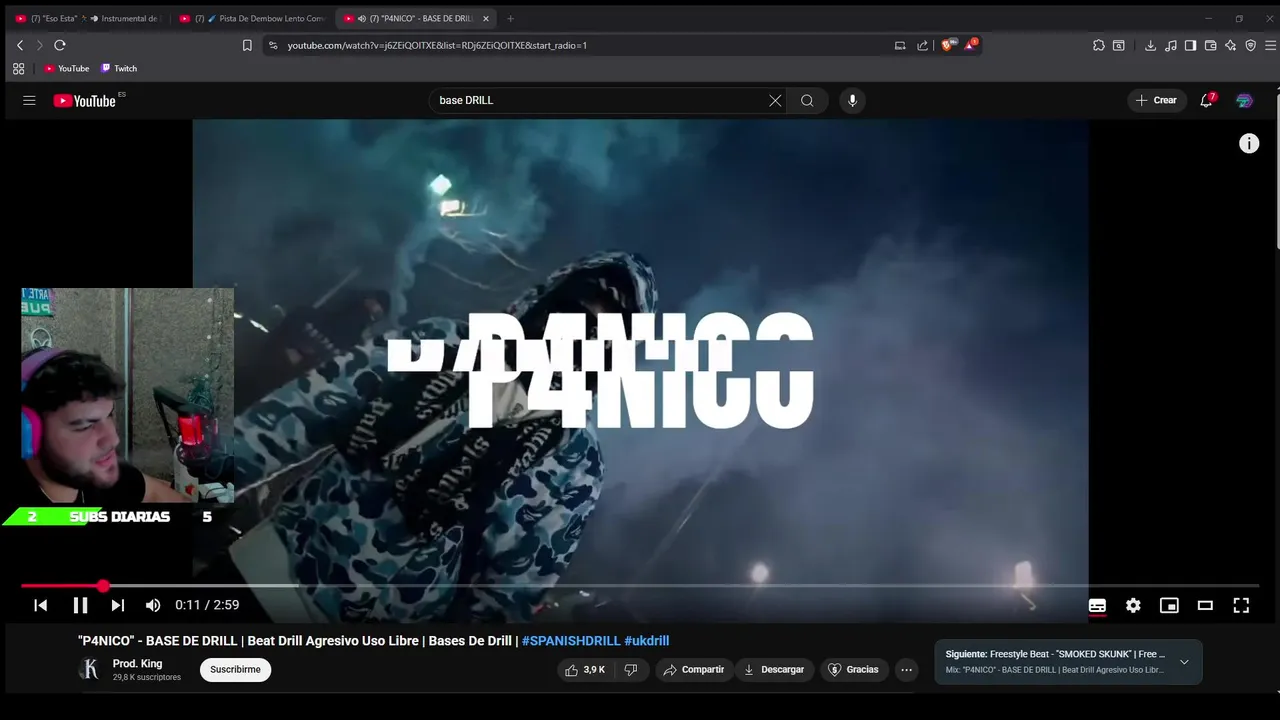
Task: Open the #SPANISHDRILL hashtag link
Action: (571, 641)
